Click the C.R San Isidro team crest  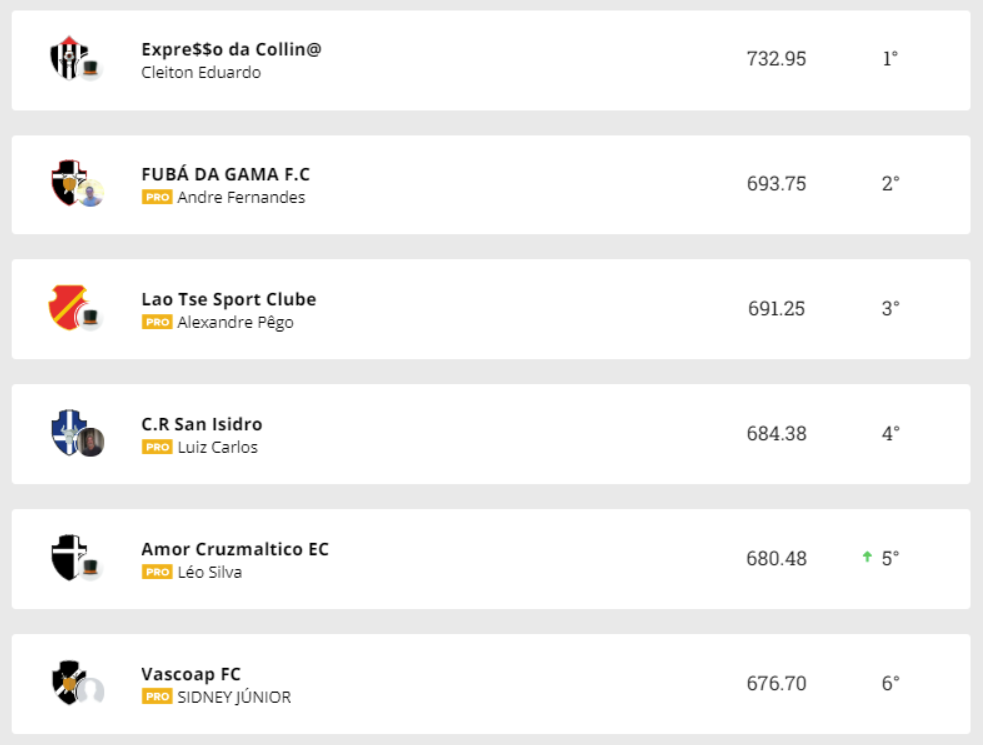[x=68, y=432]
